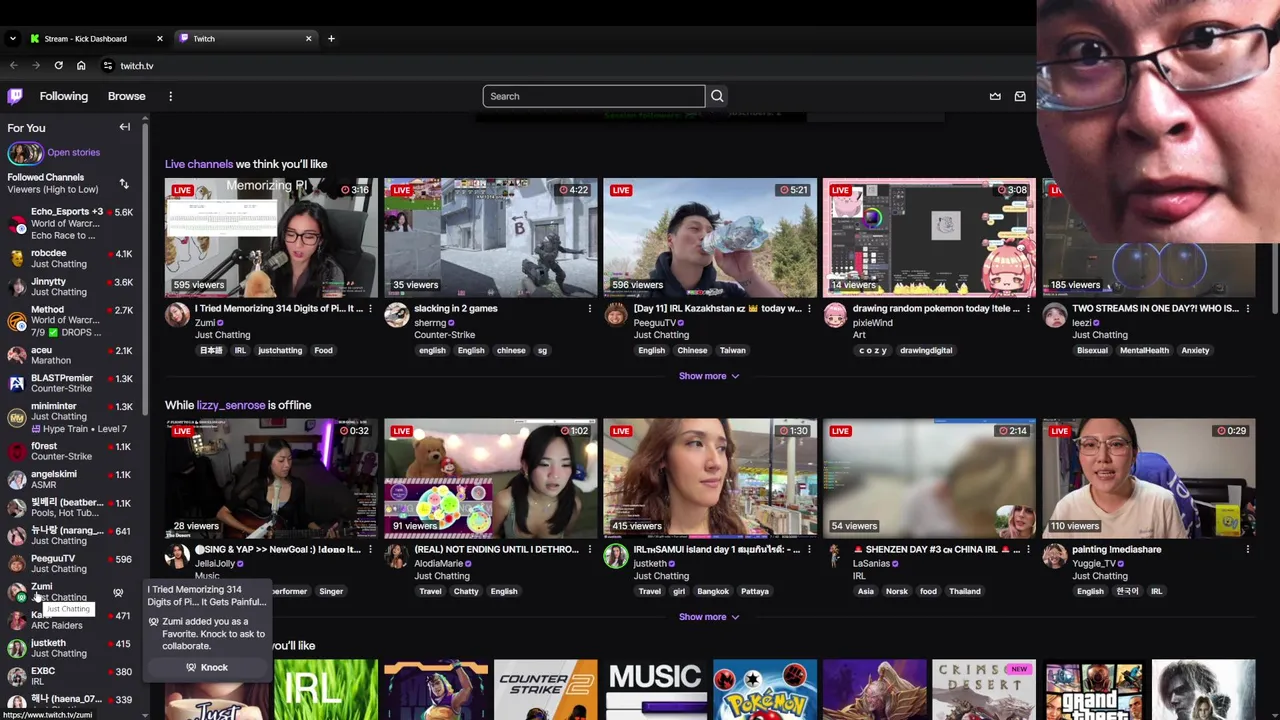The image size is (1280, 720).
Task: Select the MentalHealth tag on leezi stream
Action: tap(1144, 351)
